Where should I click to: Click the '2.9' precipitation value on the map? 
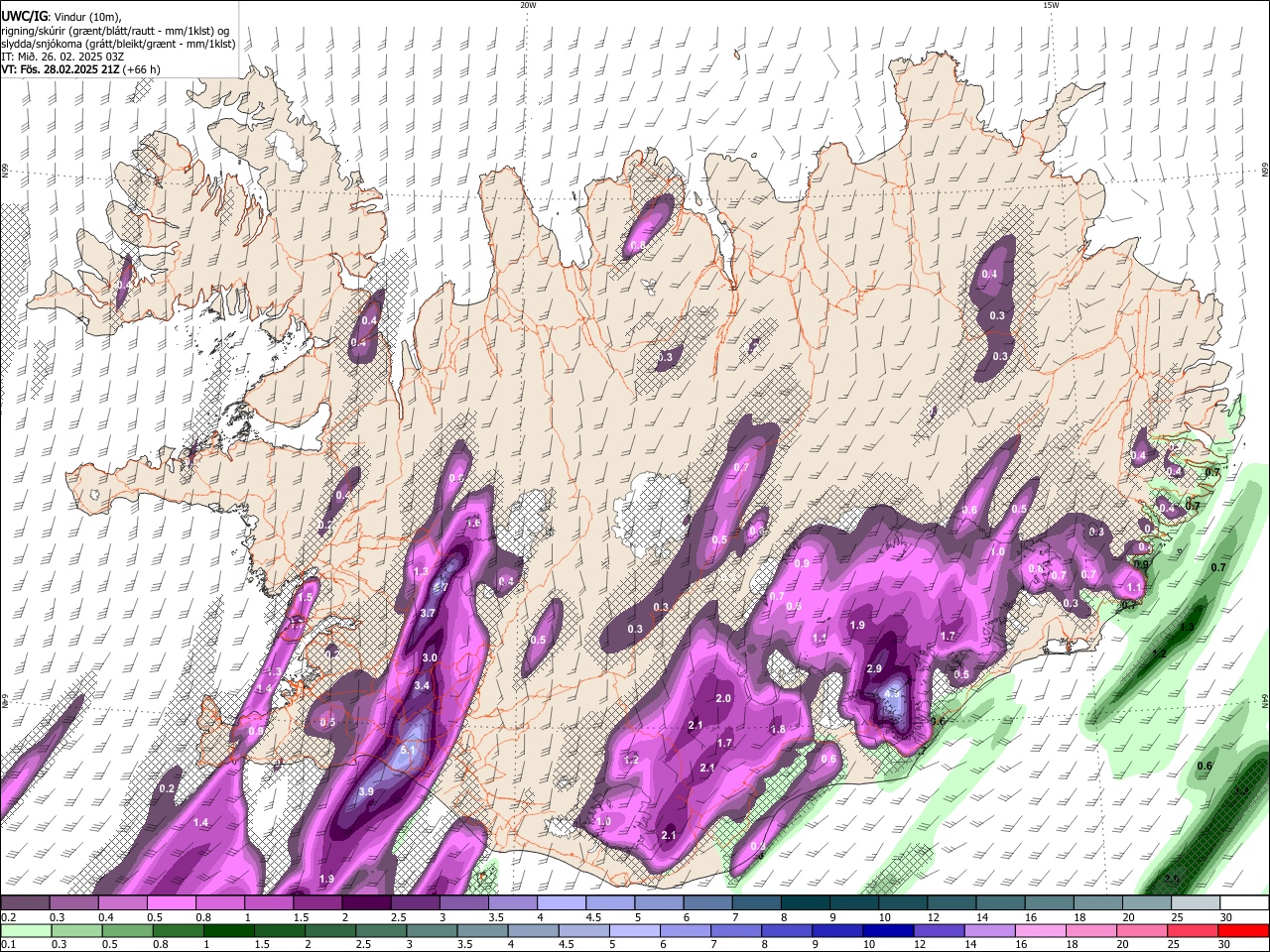click(x=874, y=669)
